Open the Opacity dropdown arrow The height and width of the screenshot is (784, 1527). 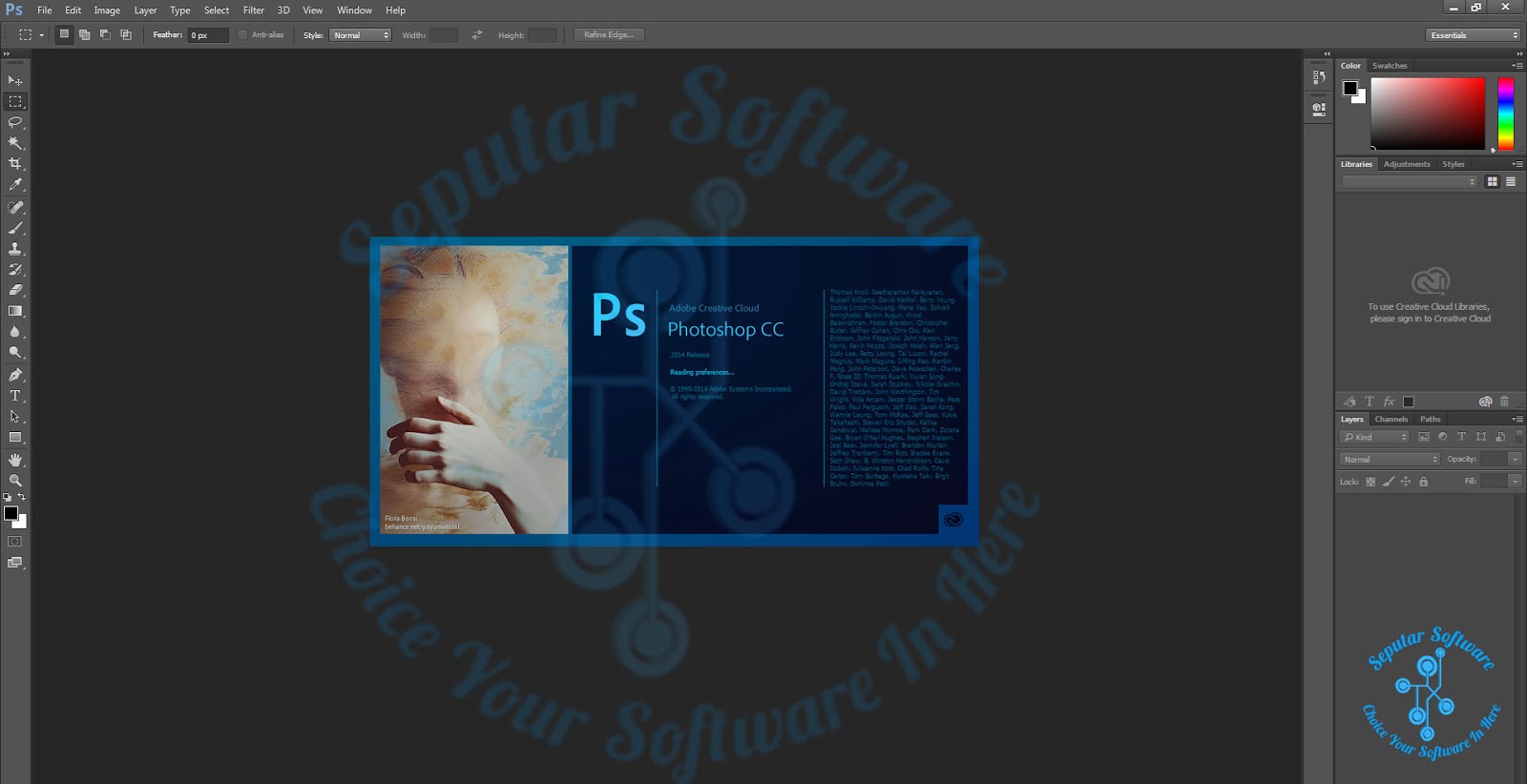coord(1515,459)
